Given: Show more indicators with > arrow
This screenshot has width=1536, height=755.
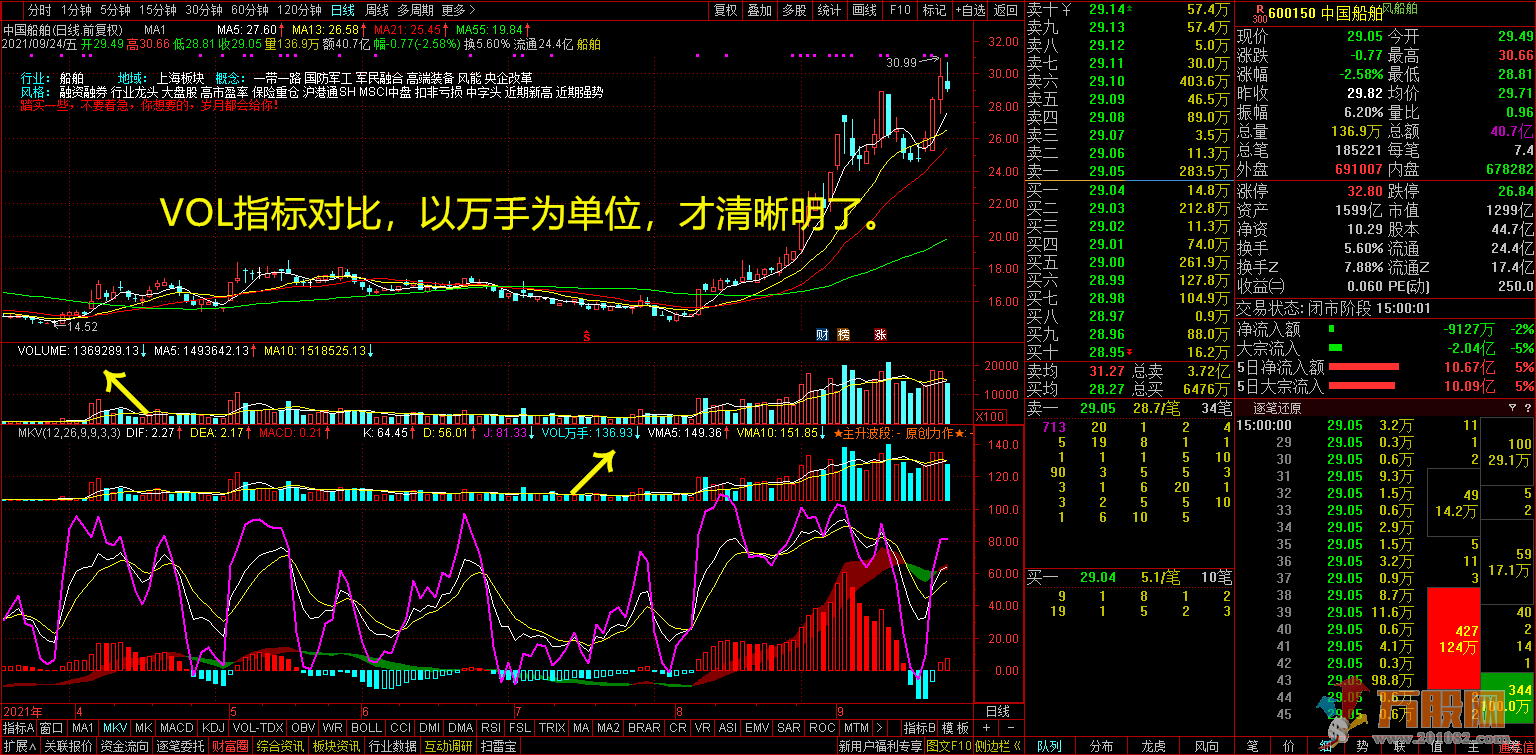Looking at the screenshot, I should click(879, 728).
